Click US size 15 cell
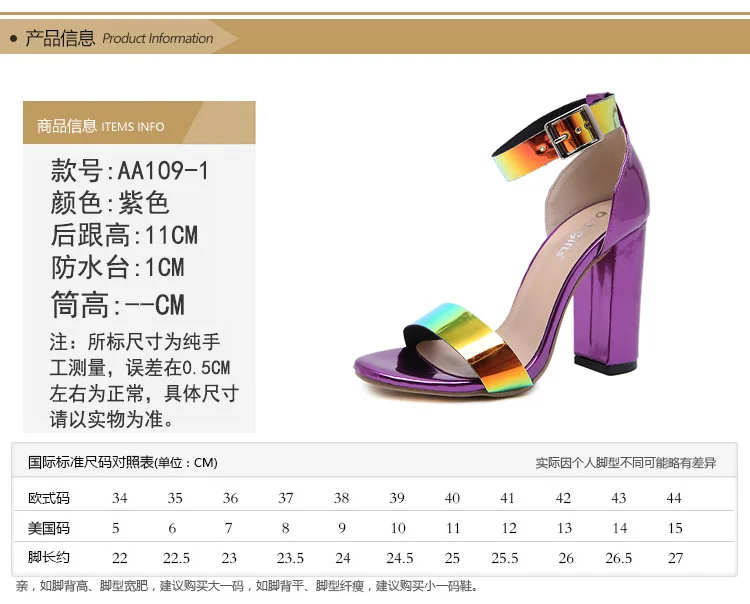Screen dimensions: 750x604 pyautogui.click(x=675, y=528)
